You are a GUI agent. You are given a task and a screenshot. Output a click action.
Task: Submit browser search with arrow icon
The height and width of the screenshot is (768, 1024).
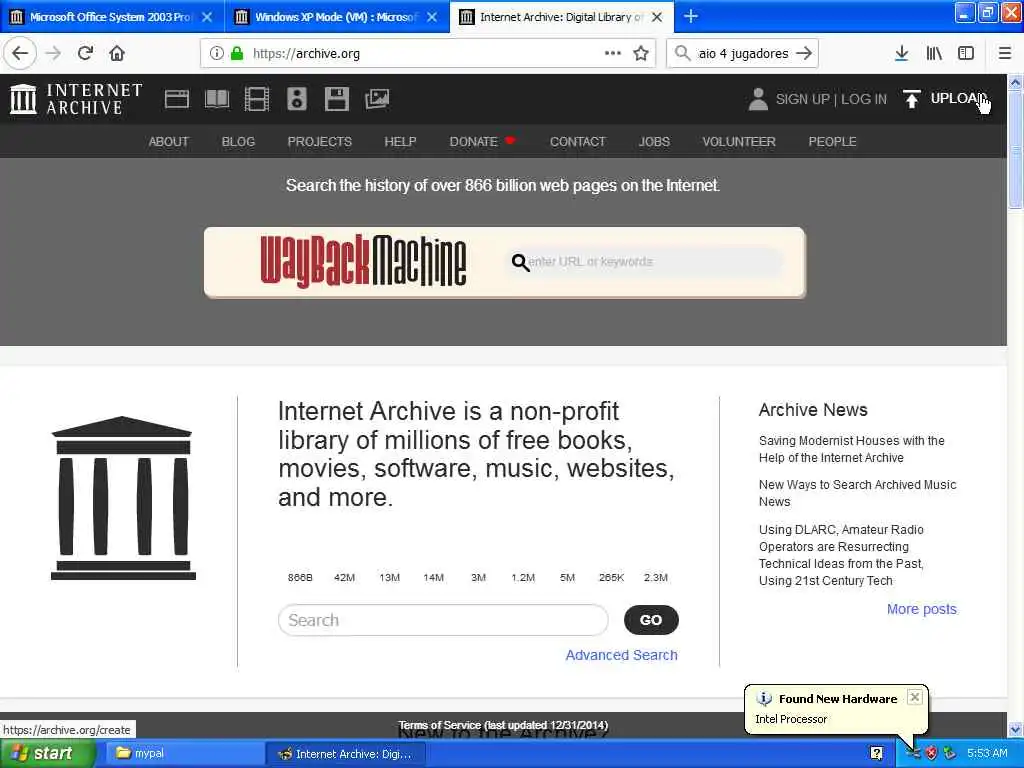pyautogui.click(x=804, y=54)
